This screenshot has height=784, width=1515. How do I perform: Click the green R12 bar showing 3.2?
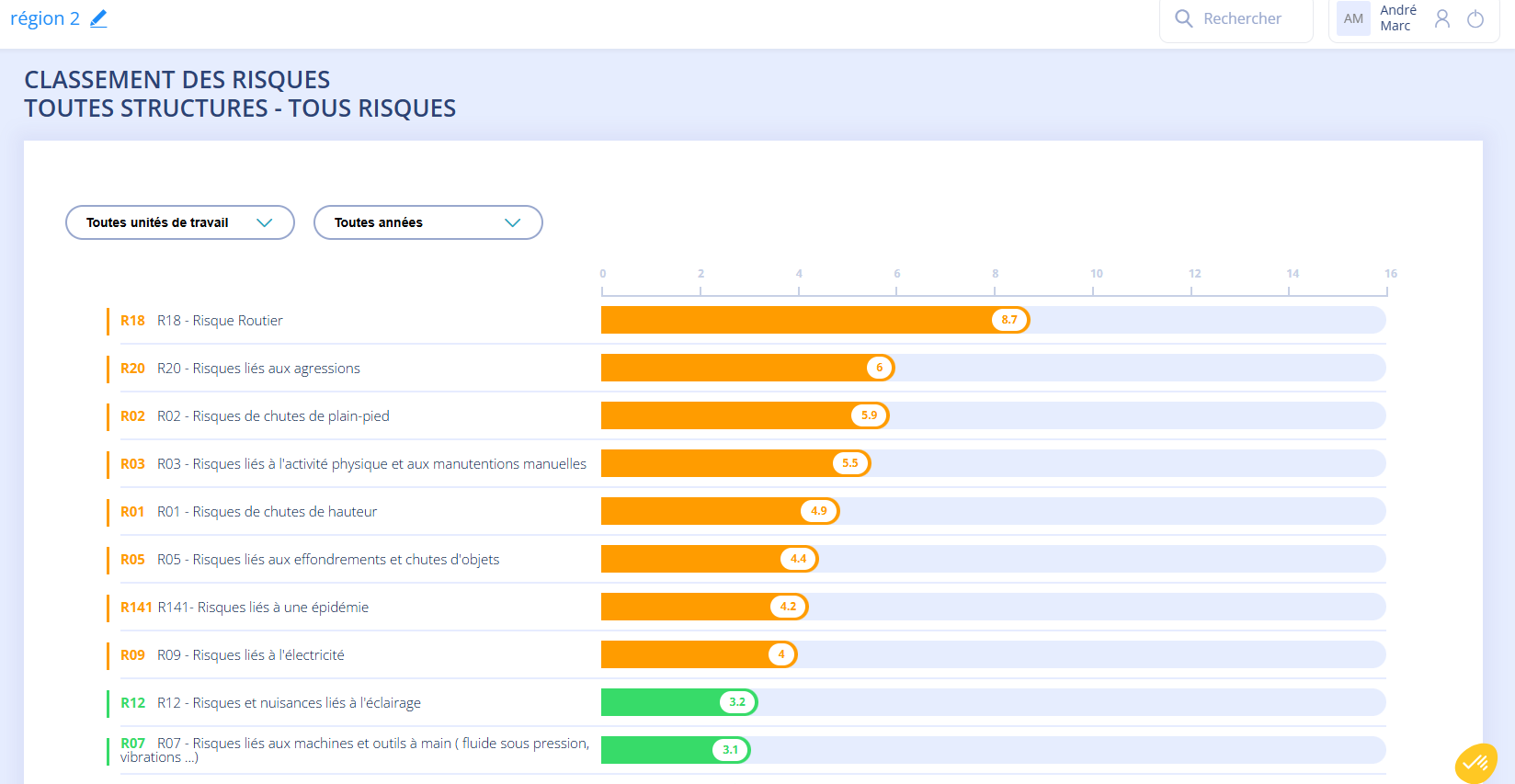pos(679,702)
